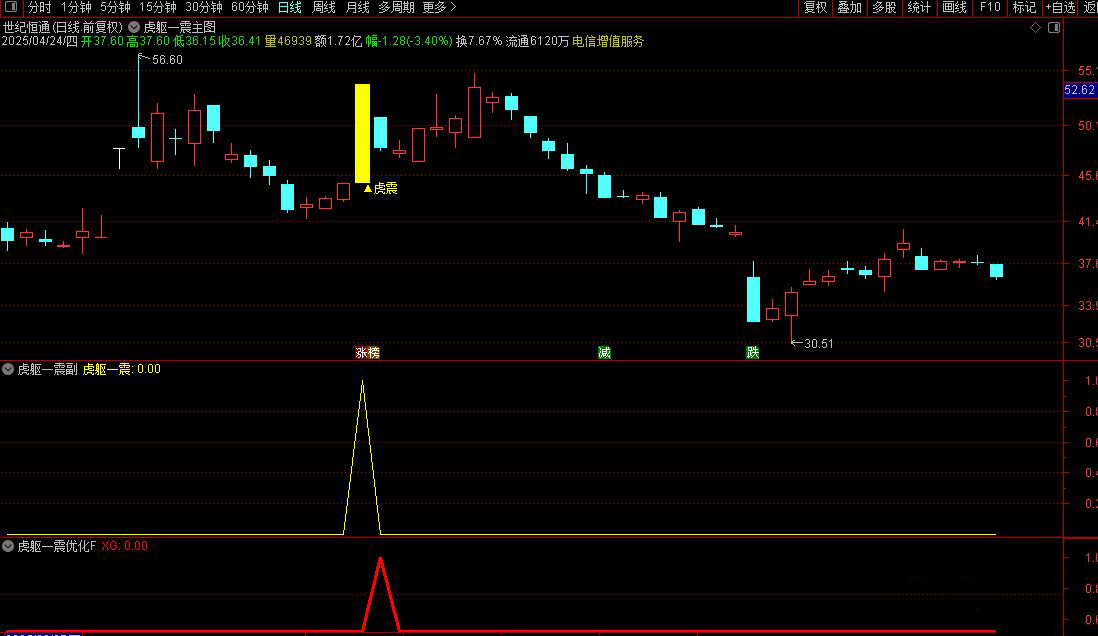Open the 多周期 multi-period view

click(396, 7)
